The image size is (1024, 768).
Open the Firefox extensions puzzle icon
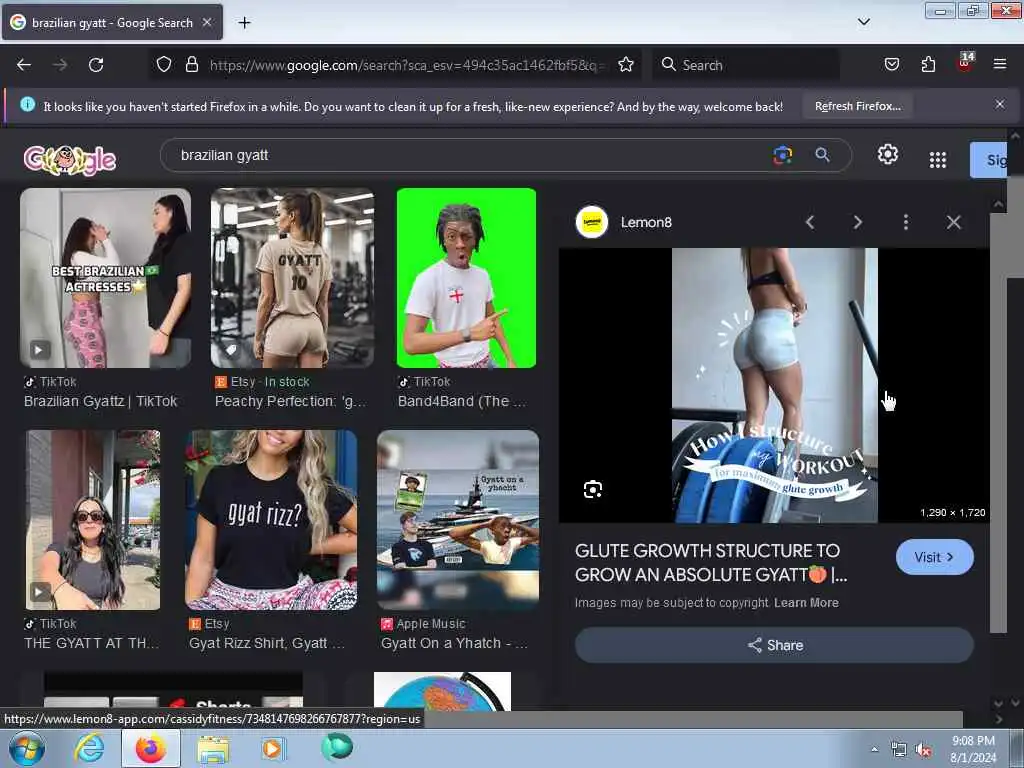pos(928,64)
